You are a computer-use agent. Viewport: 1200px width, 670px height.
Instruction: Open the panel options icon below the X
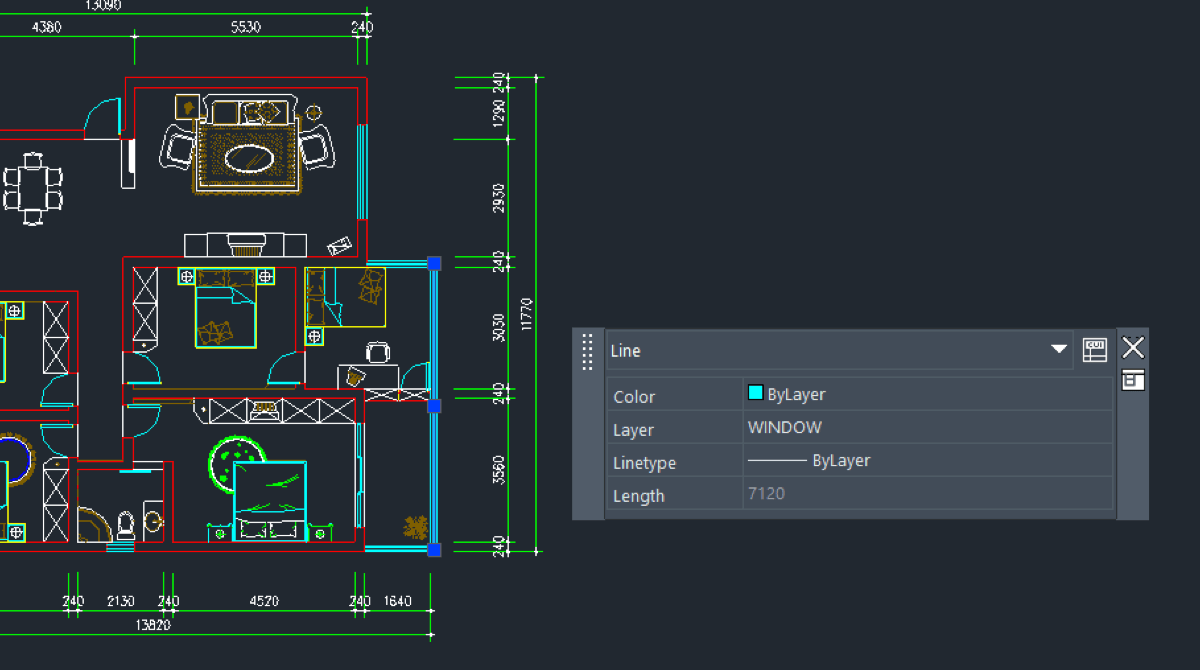point(1132,380)
